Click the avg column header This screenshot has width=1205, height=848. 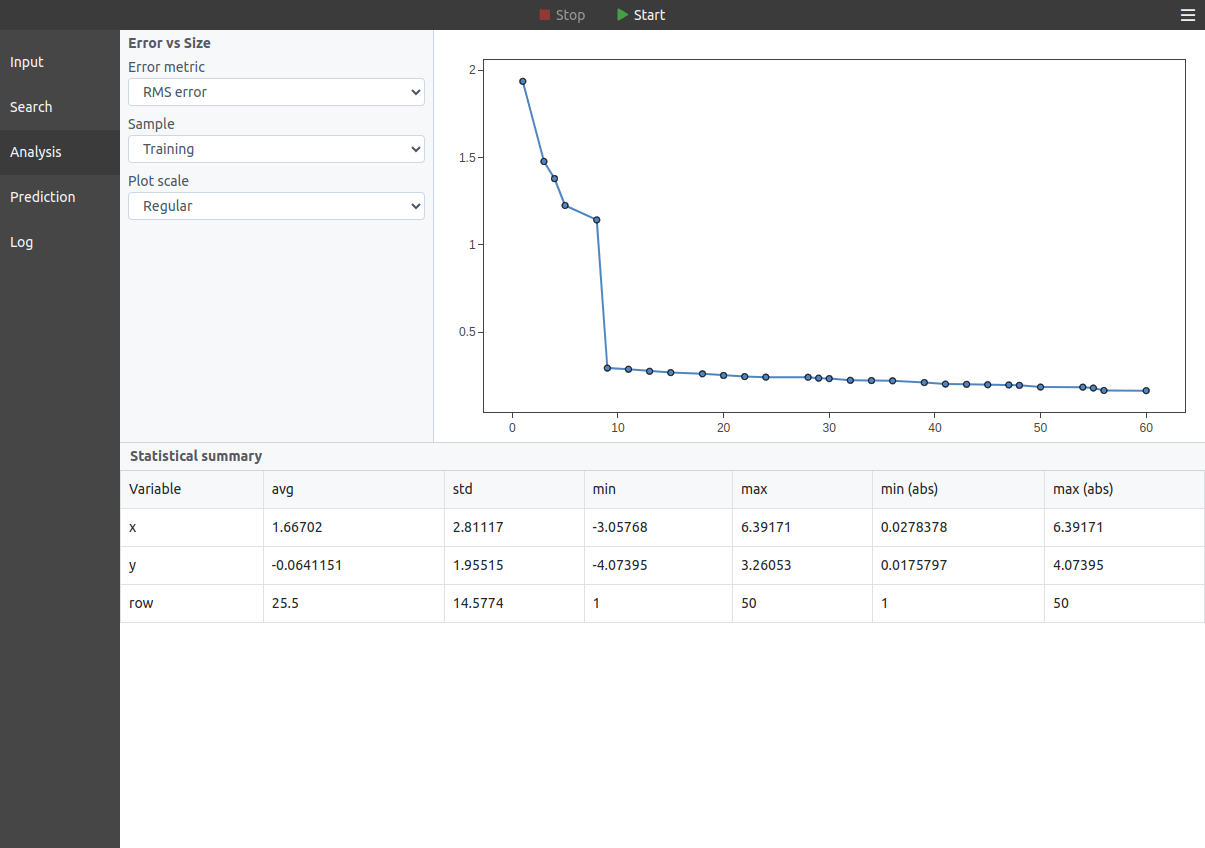pos(283,489)
